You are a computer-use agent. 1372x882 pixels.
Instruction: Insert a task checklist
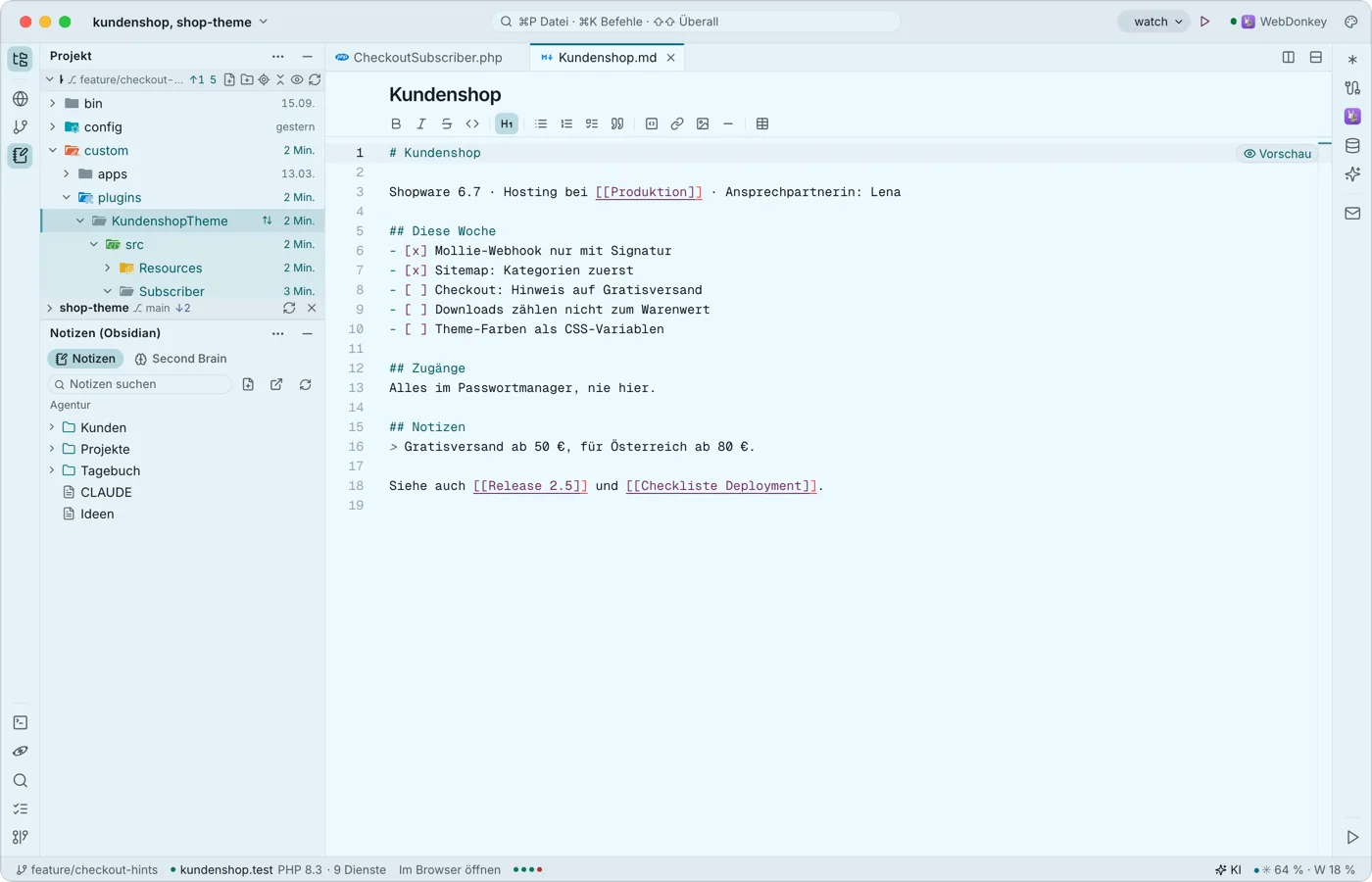(x=592, y=123)
